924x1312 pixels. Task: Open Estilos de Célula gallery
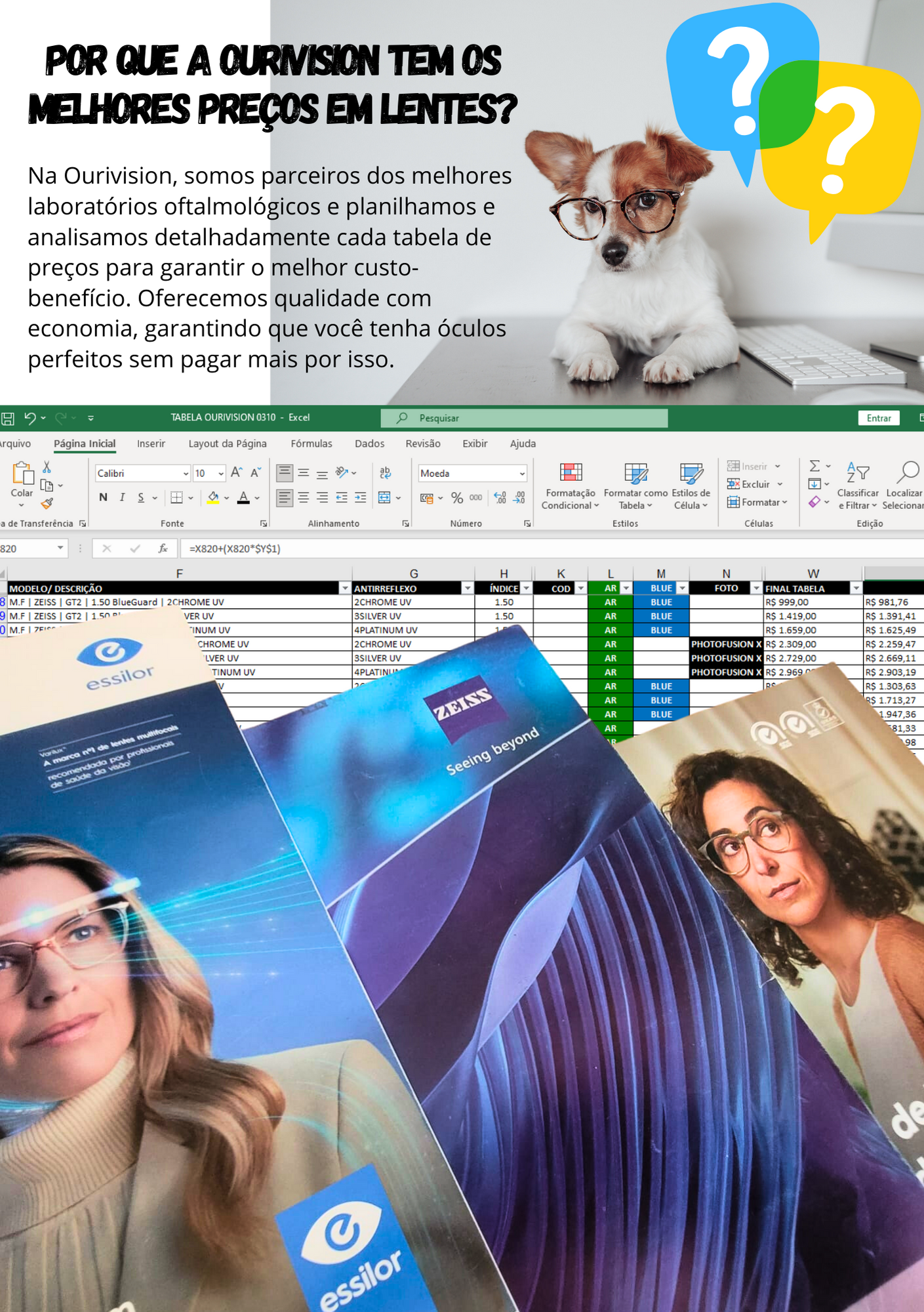[x=691, y=485]
